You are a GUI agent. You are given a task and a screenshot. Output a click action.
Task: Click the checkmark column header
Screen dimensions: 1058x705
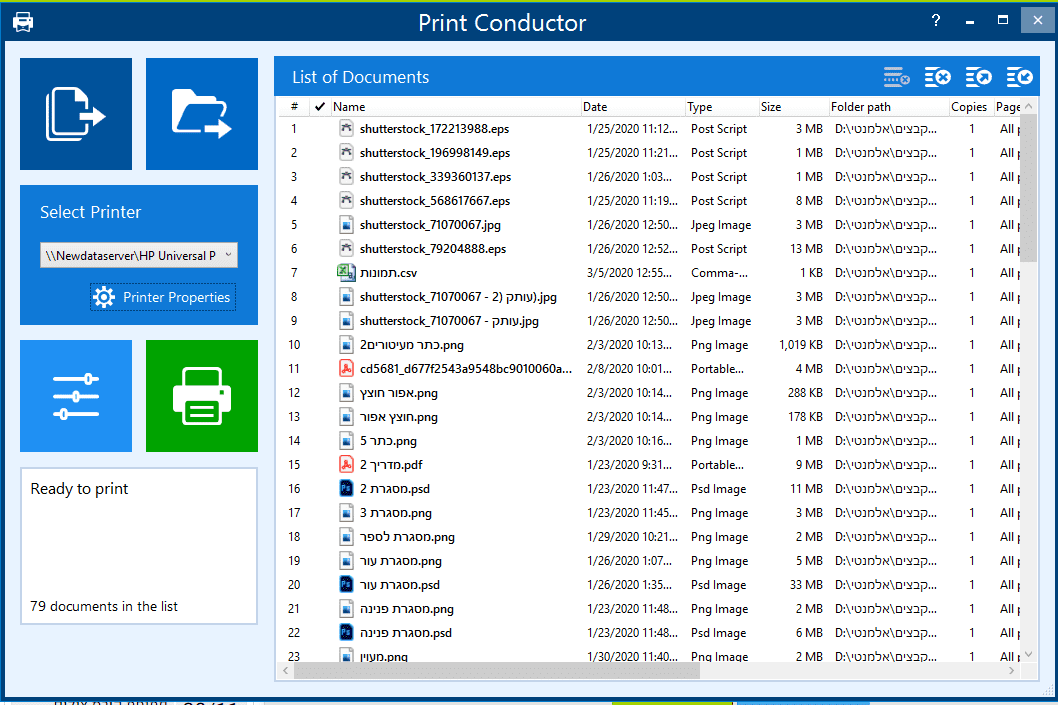pyautogui.click(x=320, y=107)
